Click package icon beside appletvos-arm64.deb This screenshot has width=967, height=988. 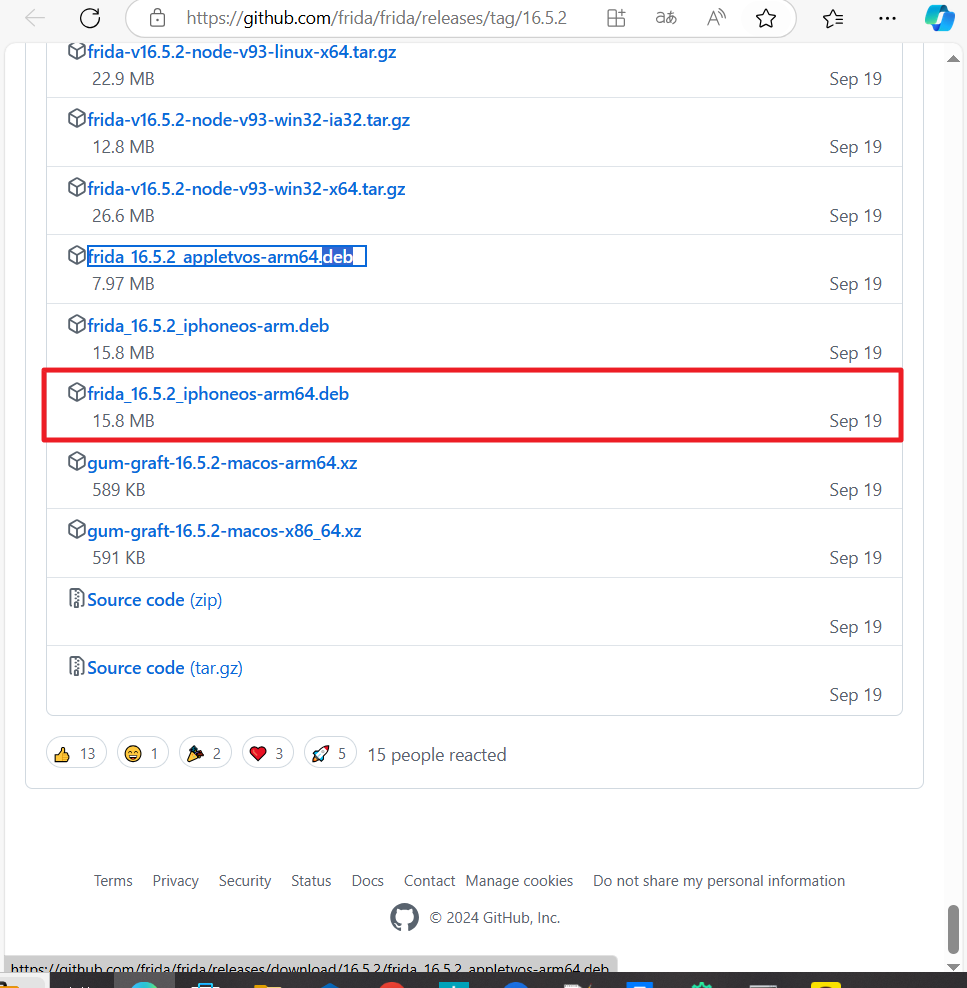tap(76, 255)
